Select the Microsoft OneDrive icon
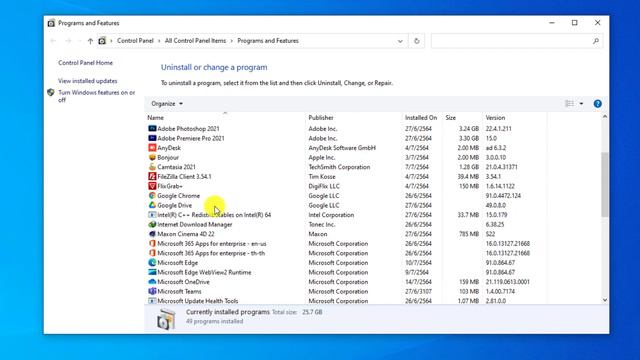The height and width of the screenshot is (360, 640). click(x=152, y=282)
